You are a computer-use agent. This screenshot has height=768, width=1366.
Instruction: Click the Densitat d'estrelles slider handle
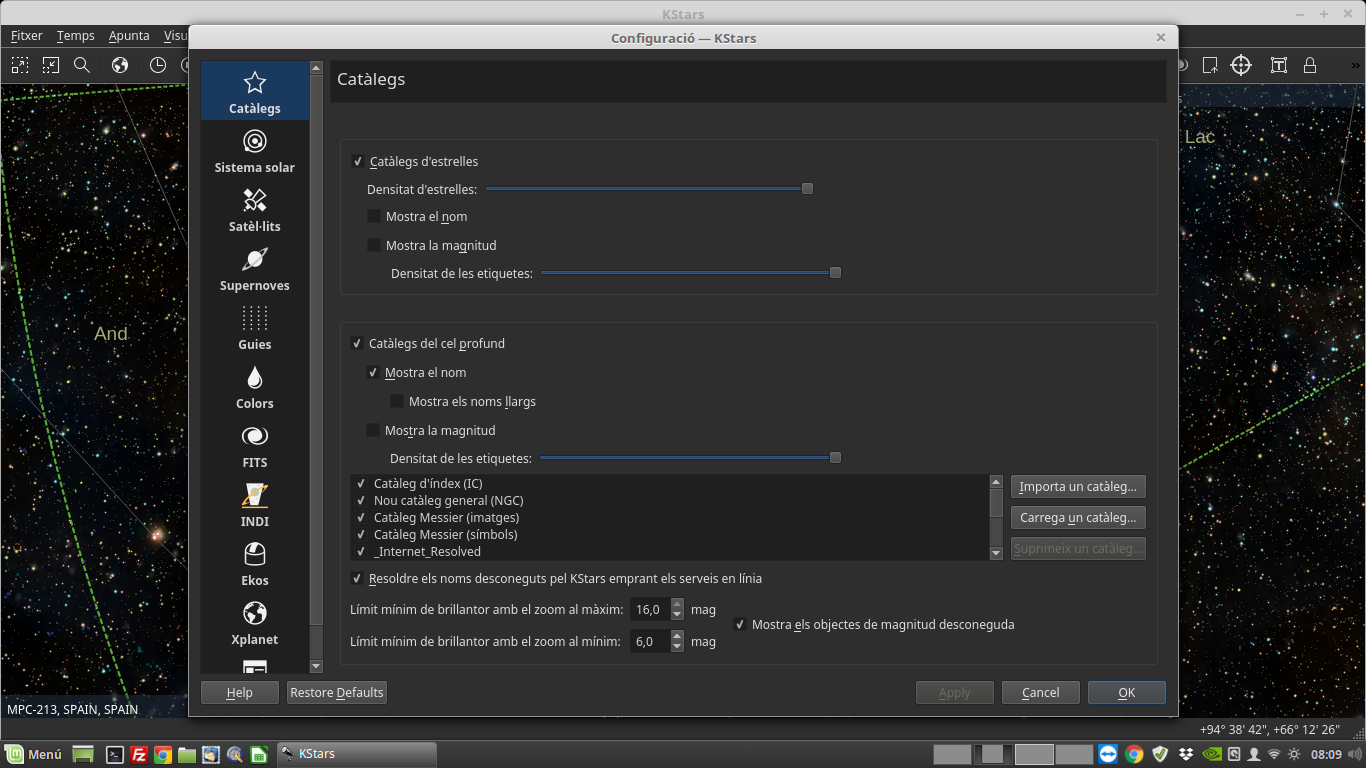point(807,189)
